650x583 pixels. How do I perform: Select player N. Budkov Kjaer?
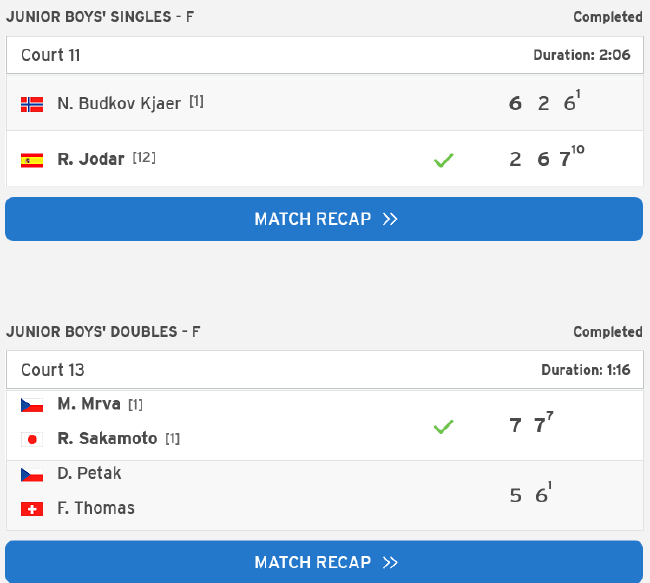click(120, 103)
